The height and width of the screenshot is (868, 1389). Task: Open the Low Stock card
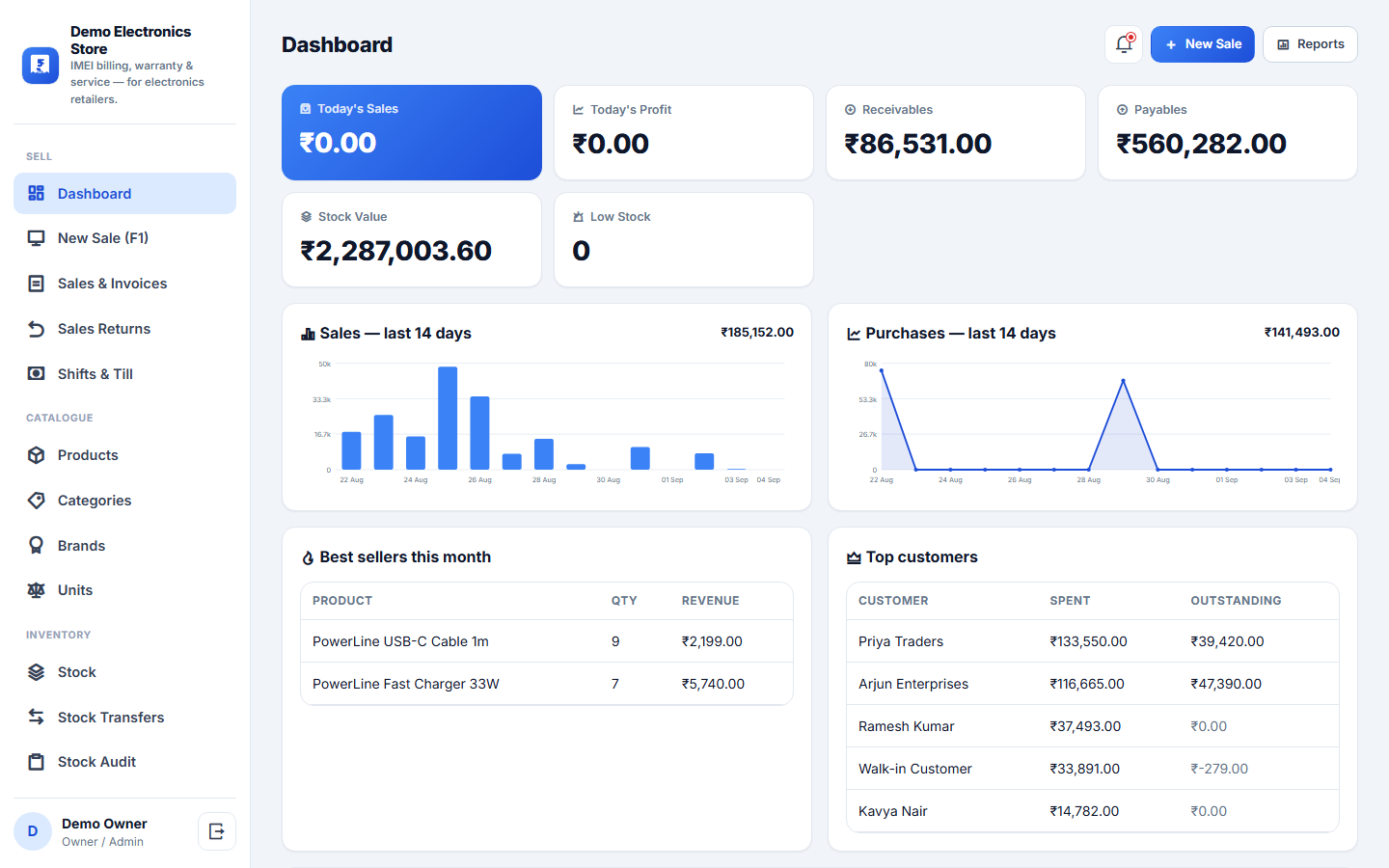point(684,239)
